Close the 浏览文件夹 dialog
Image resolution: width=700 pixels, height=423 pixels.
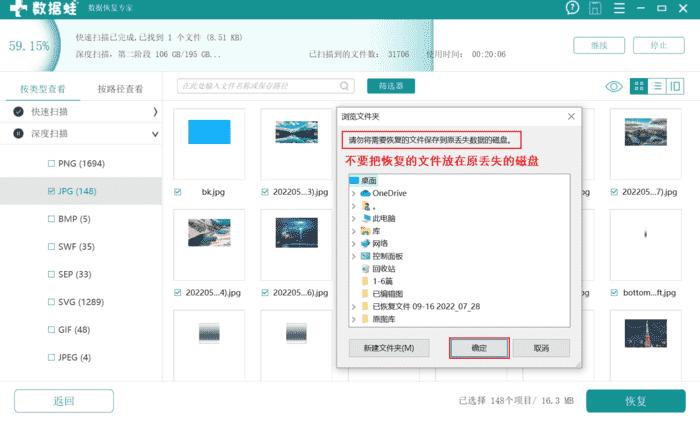coord(571,116)
